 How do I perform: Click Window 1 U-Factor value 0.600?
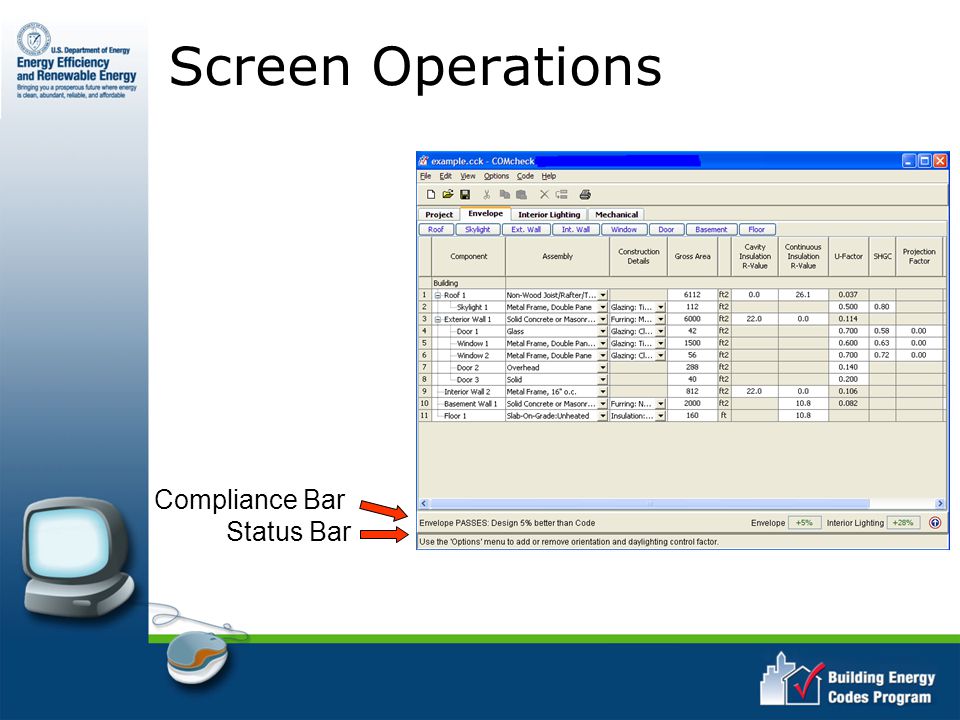point(848,343)
